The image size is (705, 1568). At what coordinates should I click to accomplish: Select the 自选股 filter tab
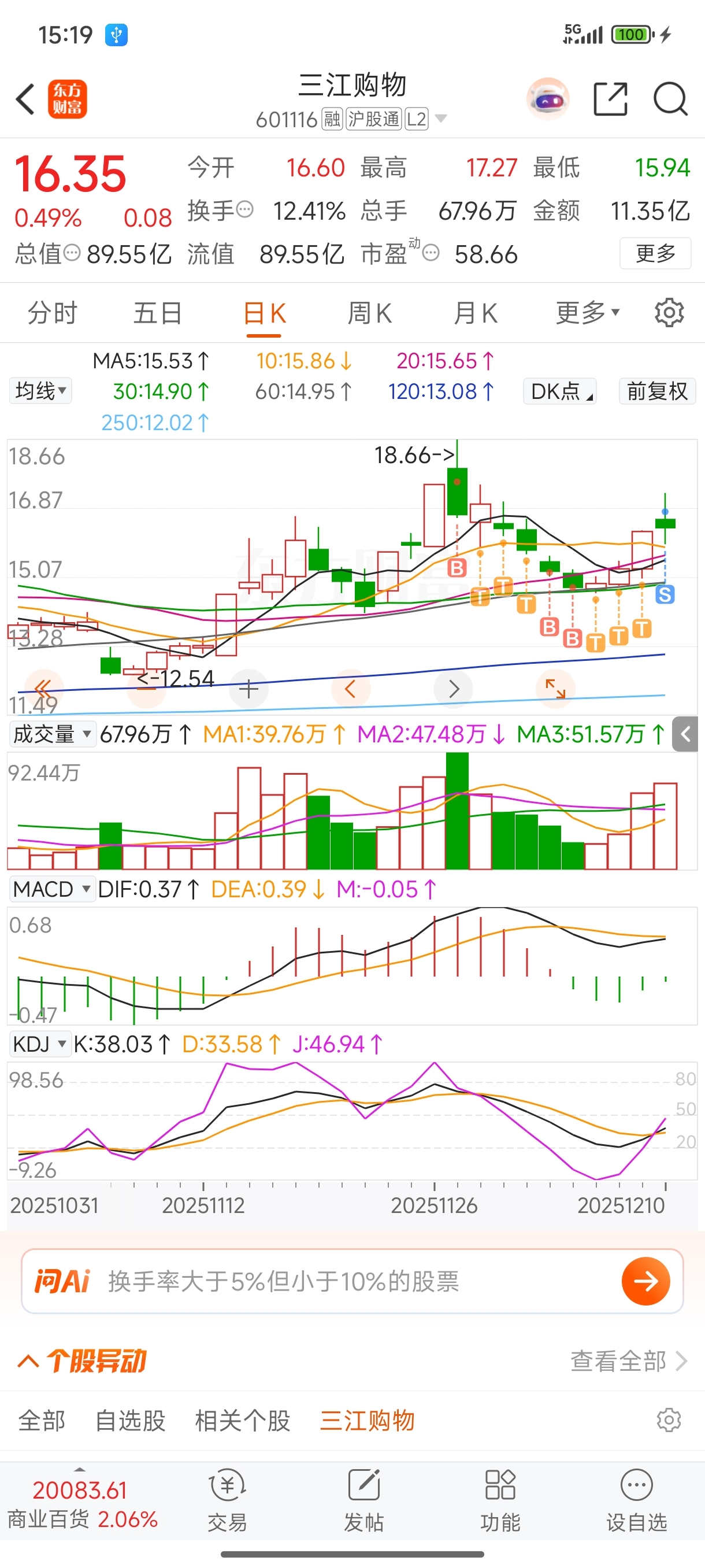[130, 1421]
